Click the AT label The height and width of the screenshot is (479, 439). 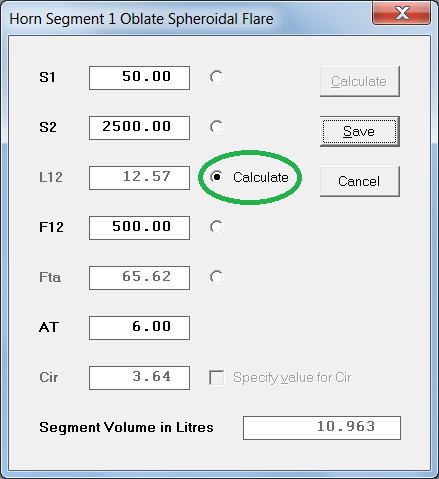(49, 327)
